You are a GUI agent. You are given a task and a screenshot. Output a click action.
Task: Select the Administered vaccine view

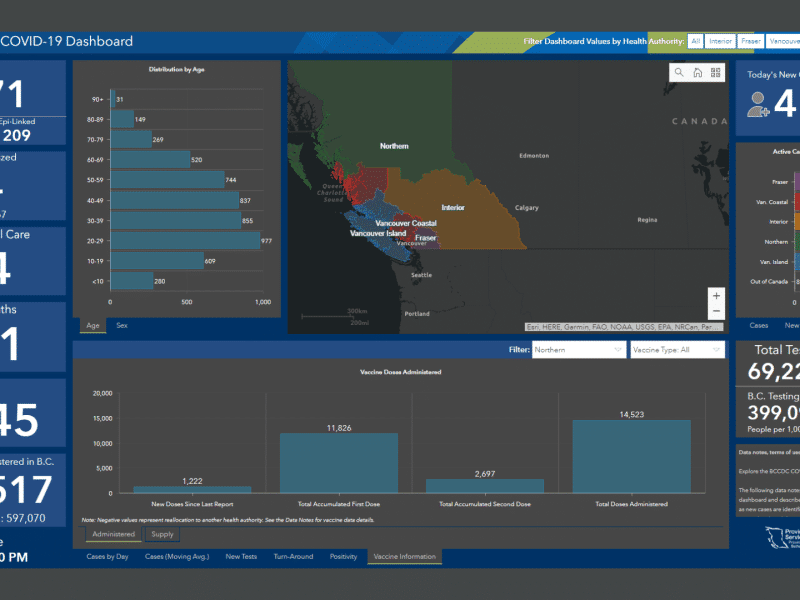[112, 535]
